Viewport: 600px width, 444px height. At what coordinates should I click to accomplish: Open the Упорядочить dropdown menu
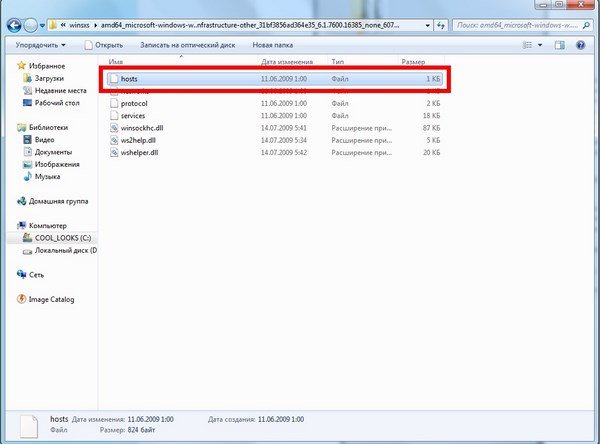[x=42, y=45]
